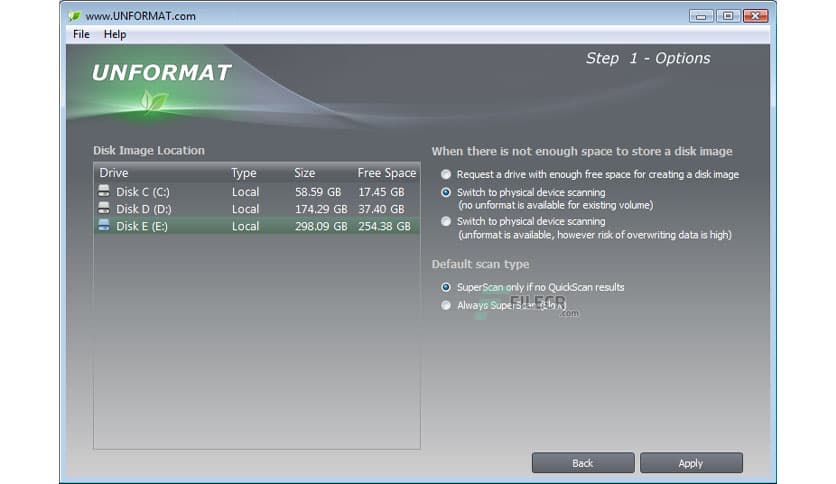Sort by the Type column header
Screen dimensions: 836x484
click(244, 173)
